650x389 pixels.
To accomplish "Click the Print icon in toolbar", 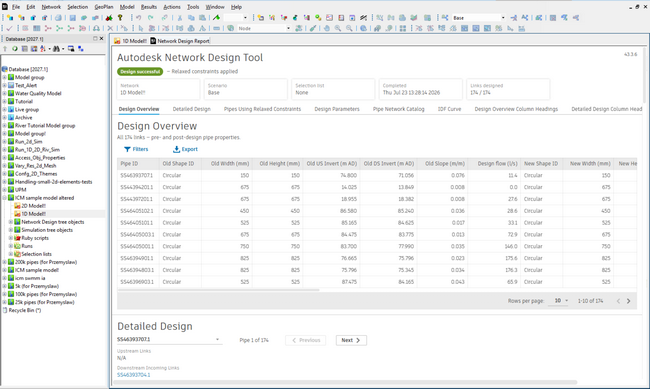I will [x=58, y=18].
